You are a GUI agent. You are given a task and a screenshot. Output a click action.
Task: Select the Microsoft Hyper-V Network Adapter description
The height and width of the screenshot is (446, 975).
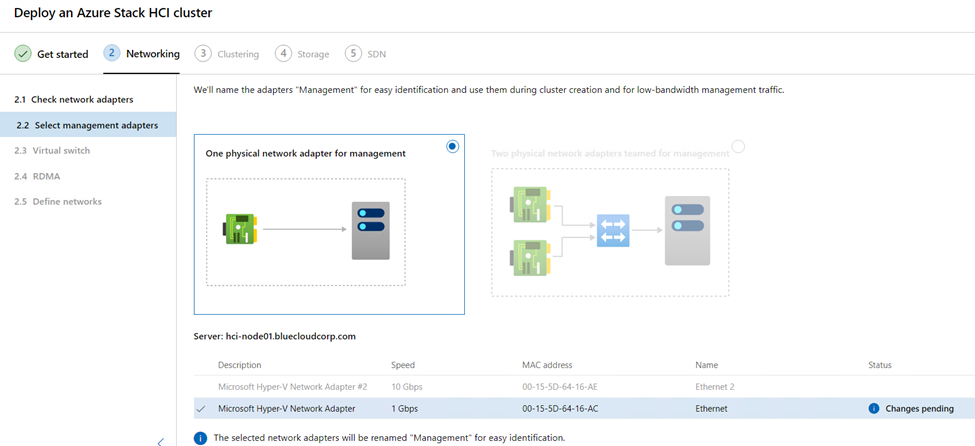[x=287, y=409]
